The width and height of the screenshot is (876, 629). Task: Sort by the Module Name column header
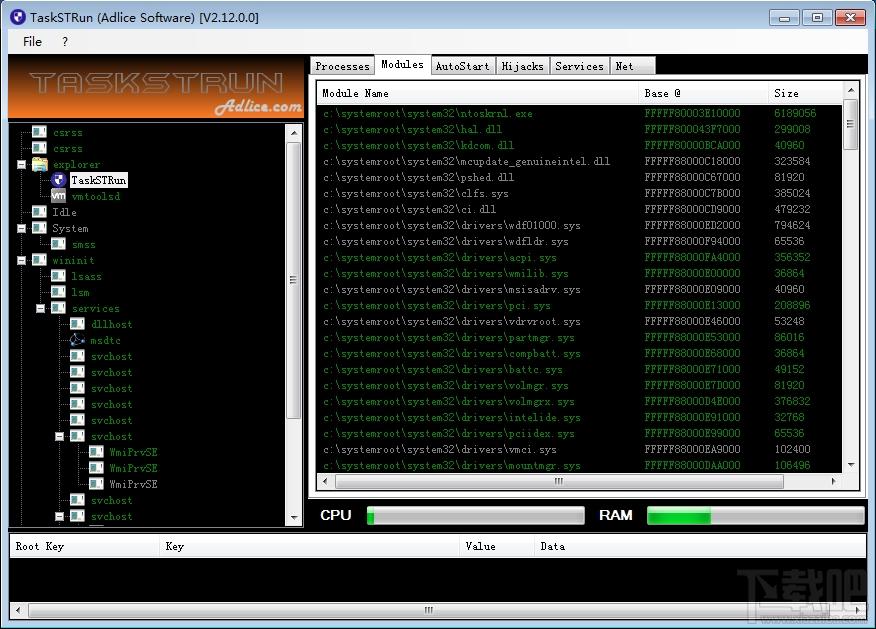coord(478,93)
